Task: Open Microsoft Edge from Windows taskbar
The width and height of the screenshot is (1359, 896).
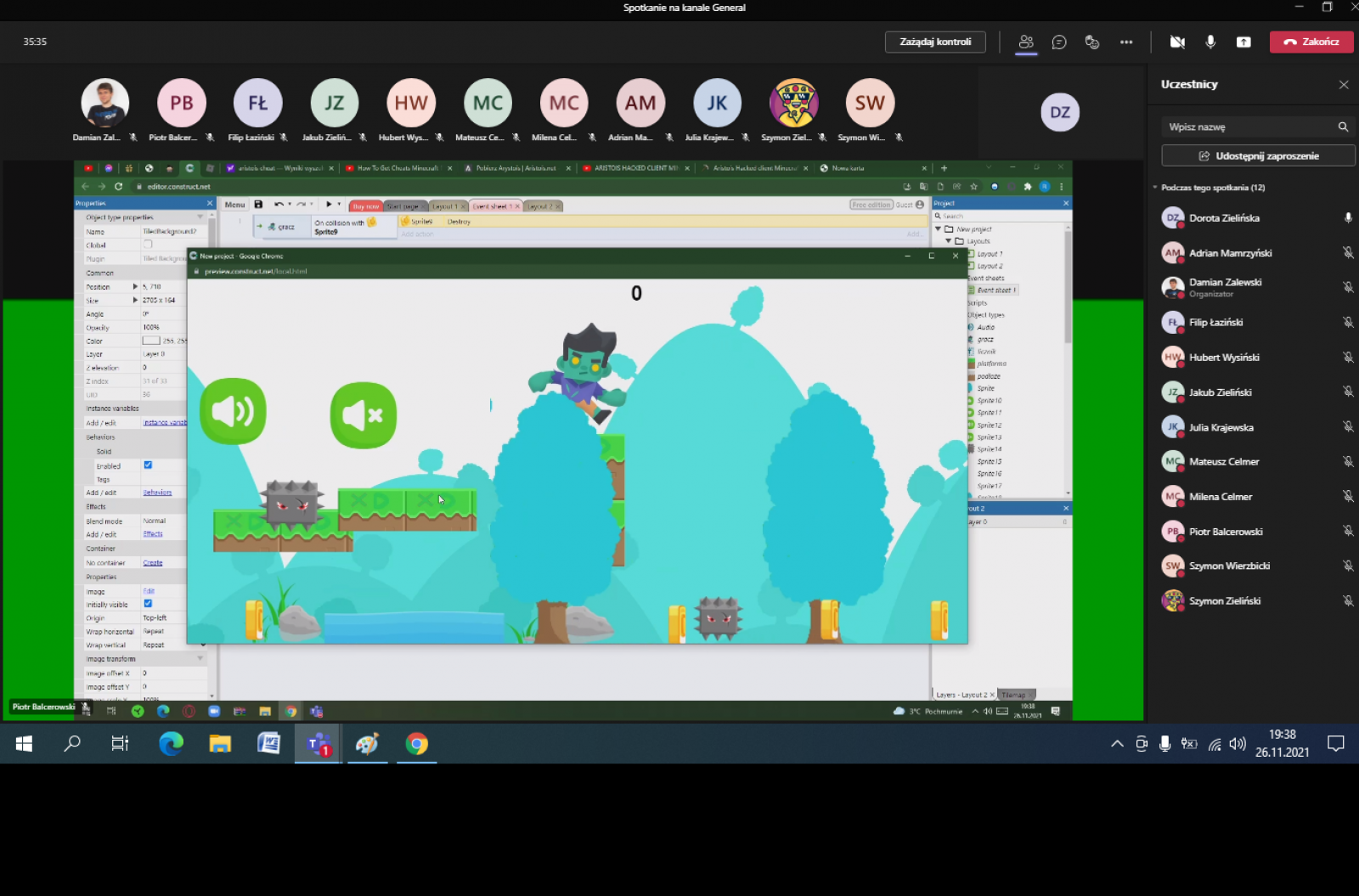Action: pyautogui.click(x=171, y=744)
